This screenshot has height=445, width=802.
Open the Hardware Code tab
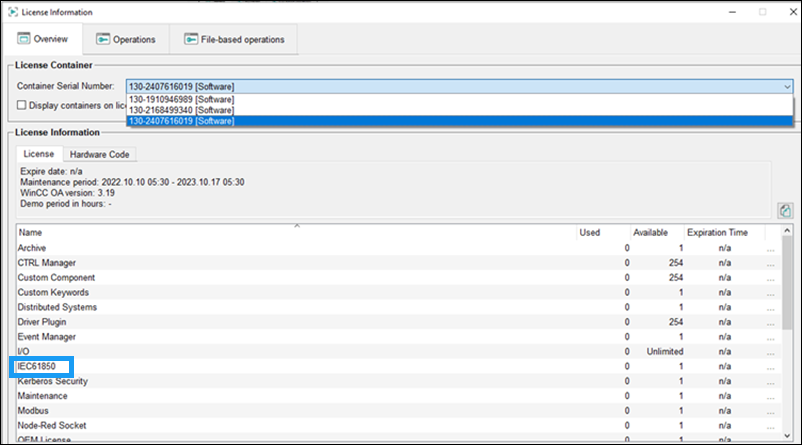[101, 154]
